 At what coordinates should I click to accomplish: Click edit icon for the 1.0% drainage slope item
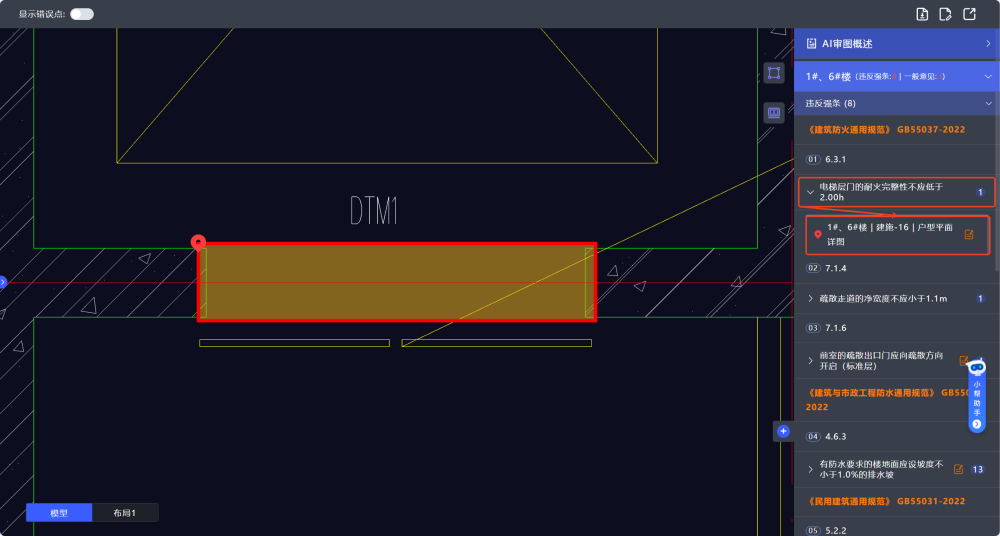tap(958, 469)
